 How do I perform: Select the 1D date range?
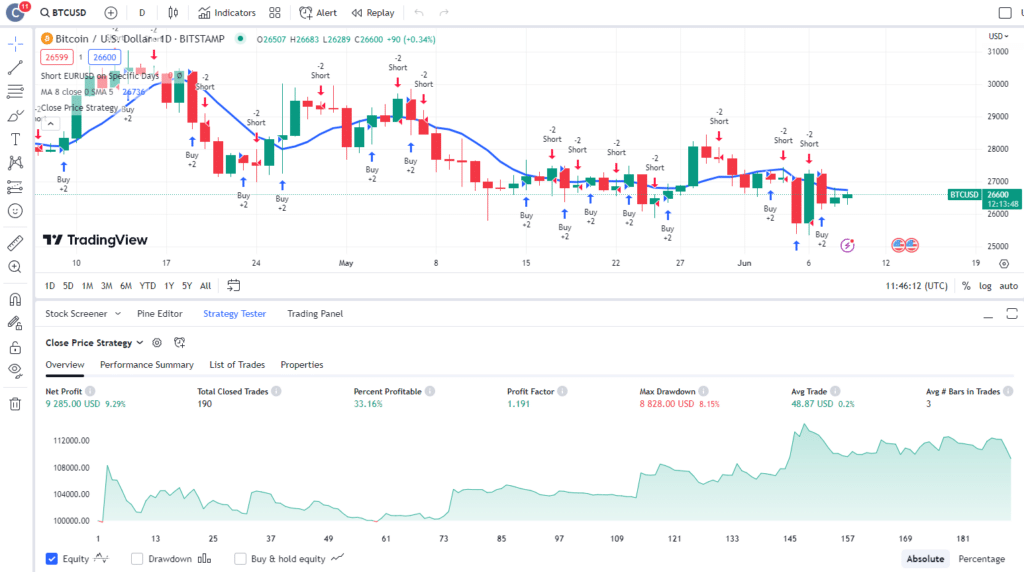[50, 285]
